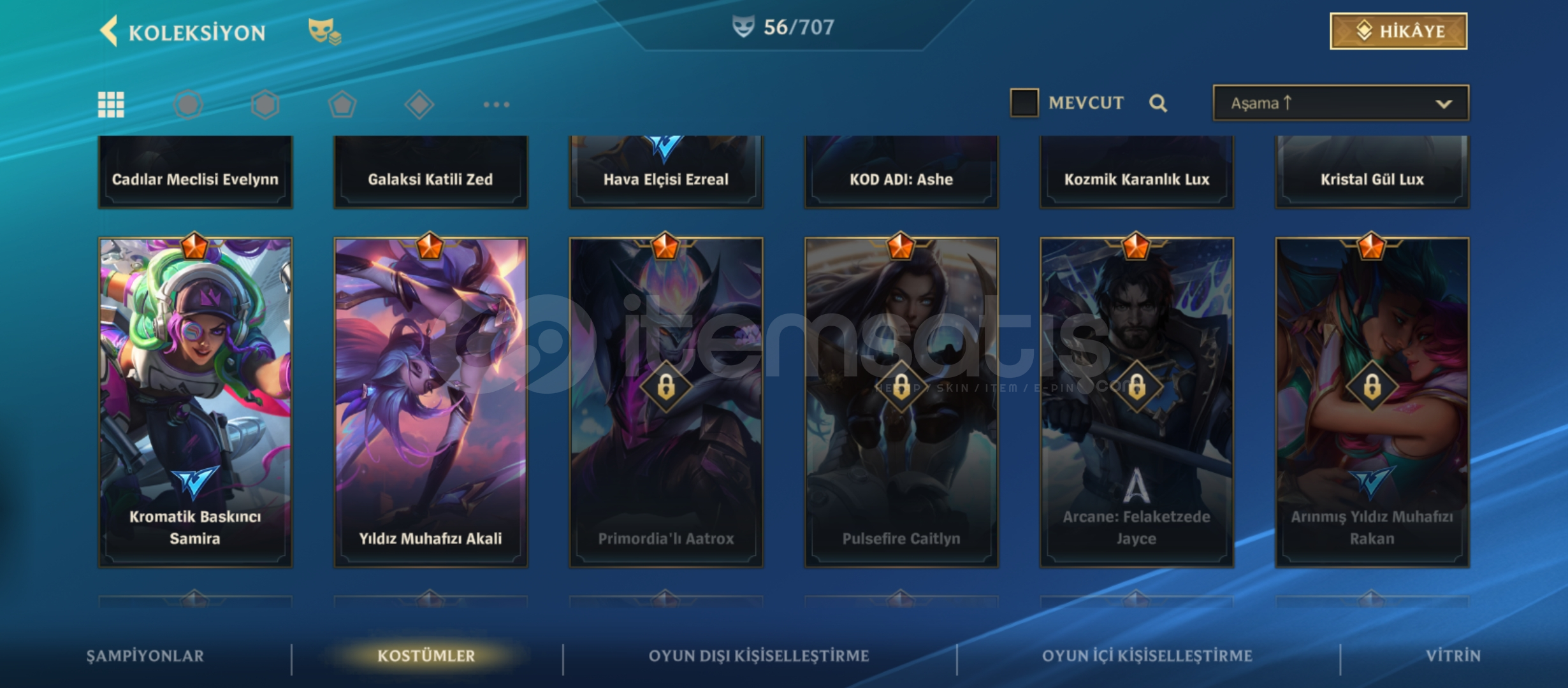Expand sort options with the chevron arrow
Screen dimensions: 1568x688
[1444, 104]
